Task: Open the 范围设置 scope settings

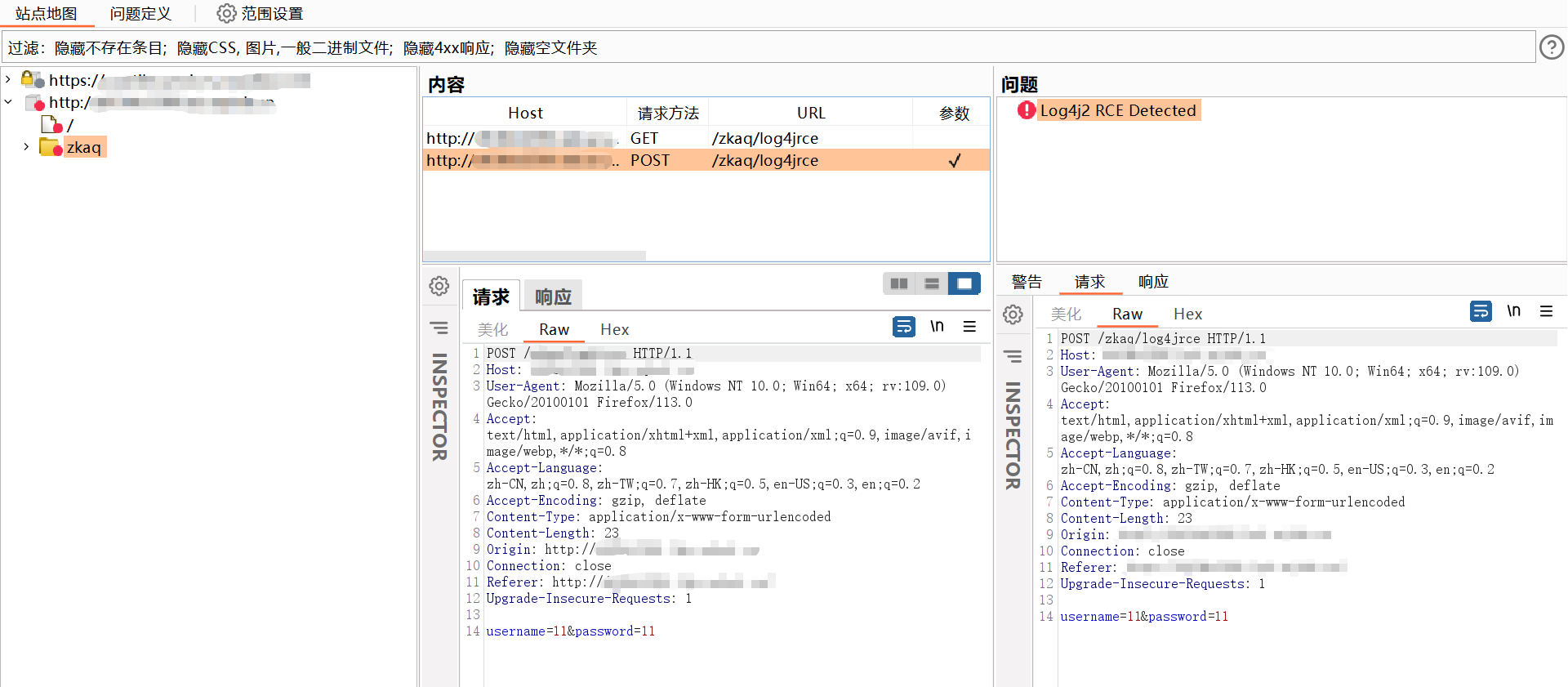Action: point(260,13)
